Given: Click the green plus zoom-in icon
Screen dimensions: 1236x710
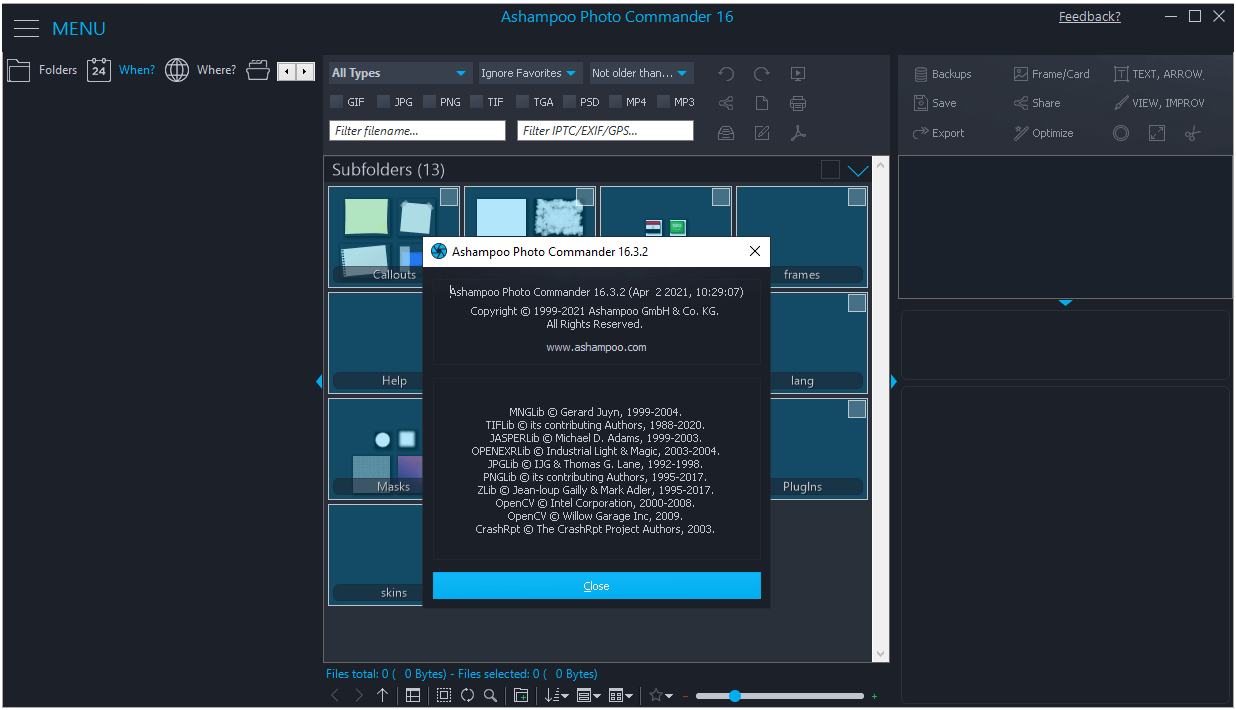Looking at the screenshot, I should [x=874, y=696].
